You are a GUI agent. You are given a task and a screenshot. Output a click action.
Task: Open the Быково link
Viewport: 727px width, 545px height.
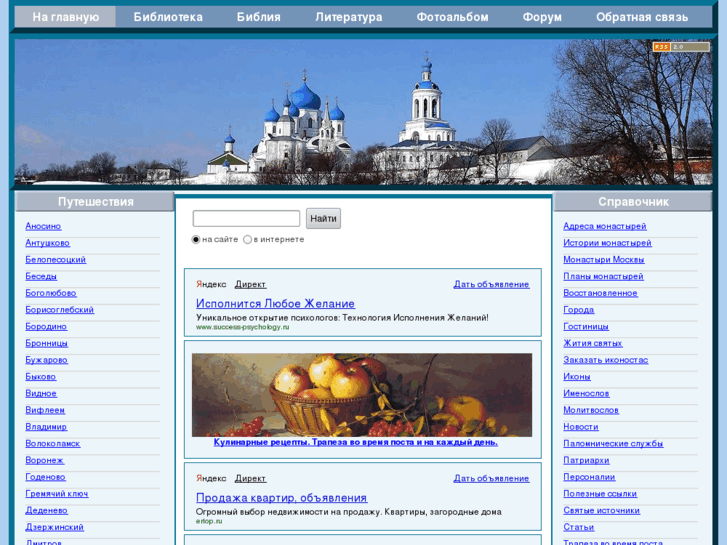(40, 376)
